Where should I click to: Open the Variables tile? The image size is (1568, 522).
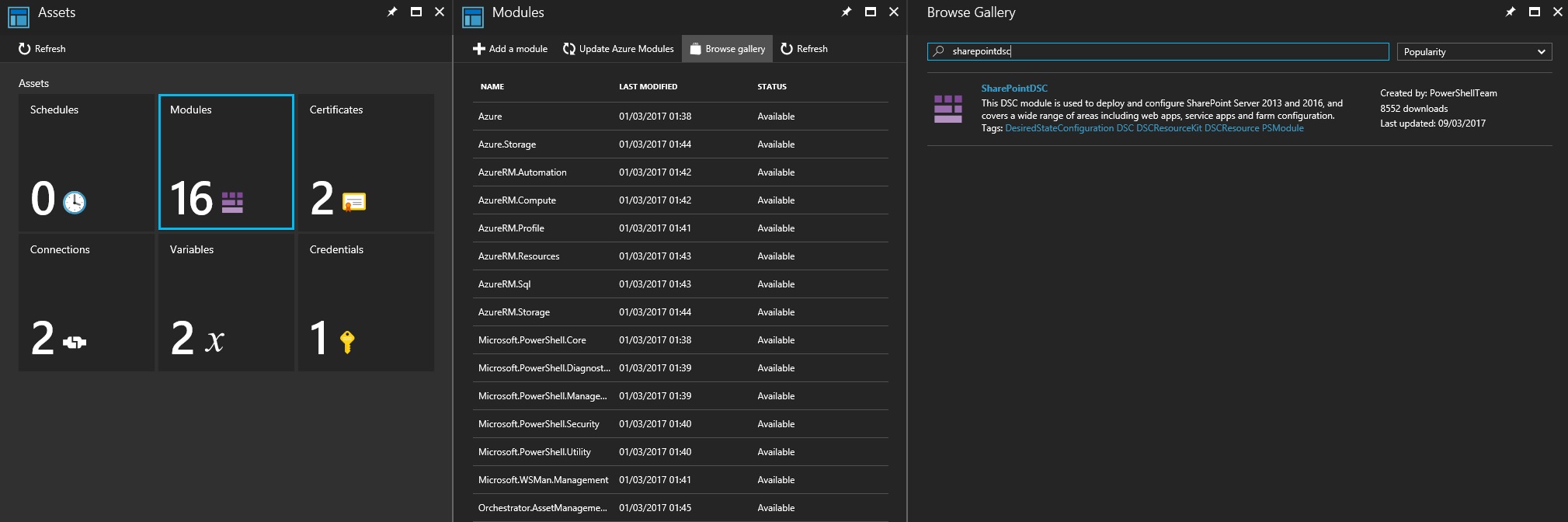(226, 302)
